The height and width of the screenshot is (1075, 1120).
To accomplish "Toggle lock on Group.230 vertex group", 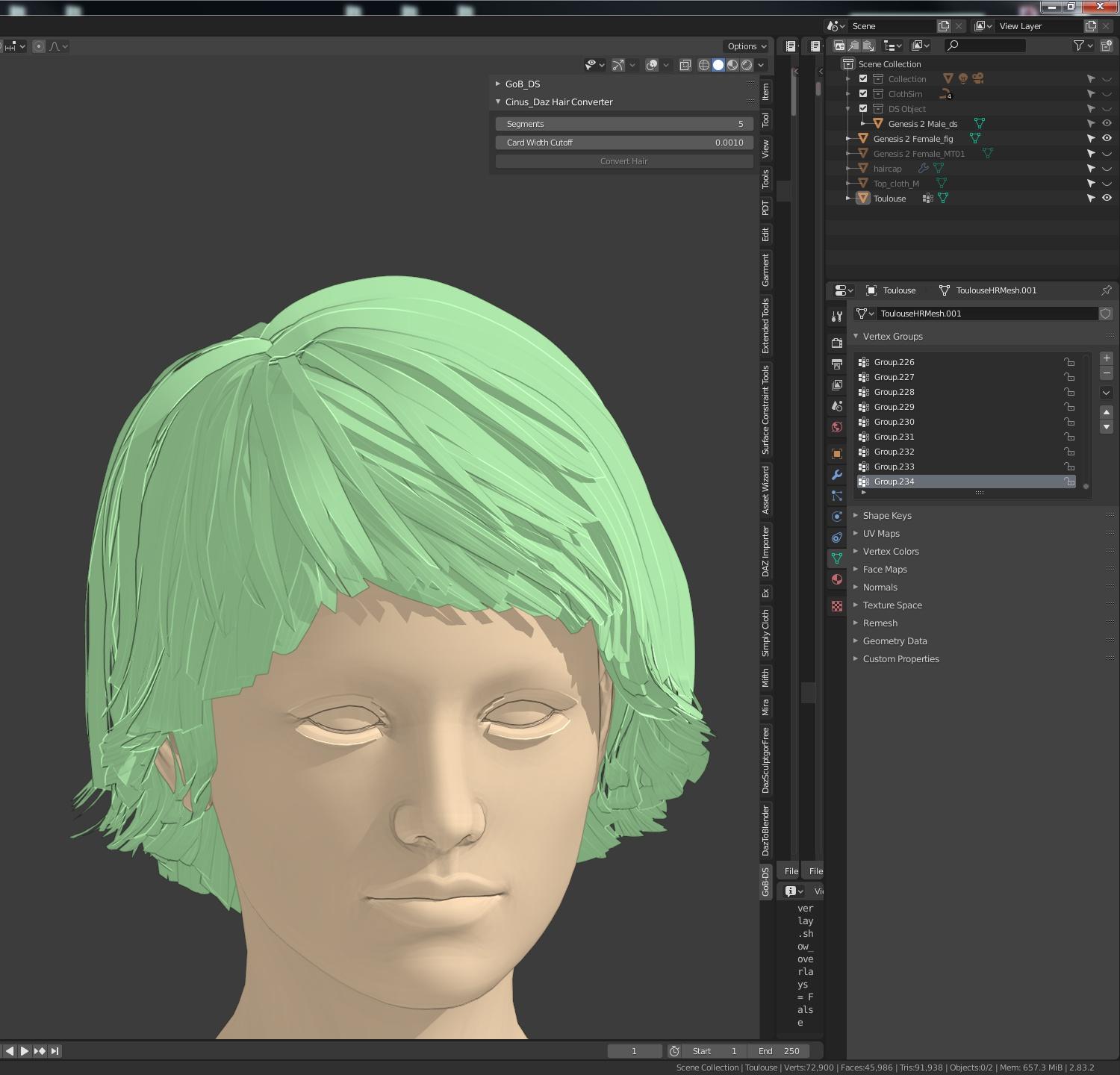I will tap(1069, 422).
